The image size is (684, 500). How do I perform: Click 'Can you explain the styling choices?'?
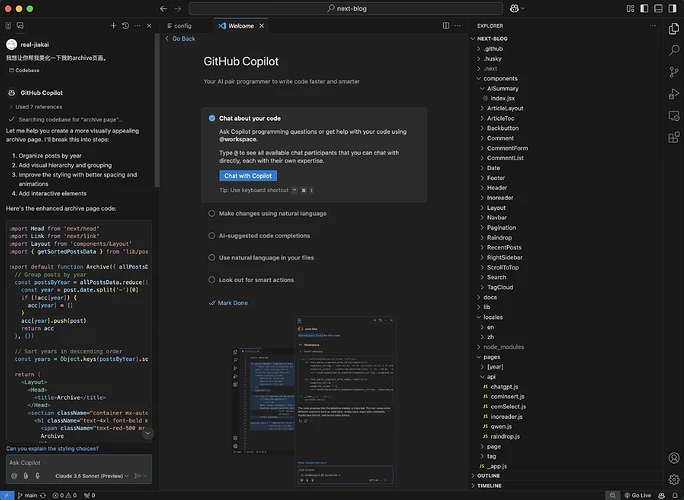point(52,449)
